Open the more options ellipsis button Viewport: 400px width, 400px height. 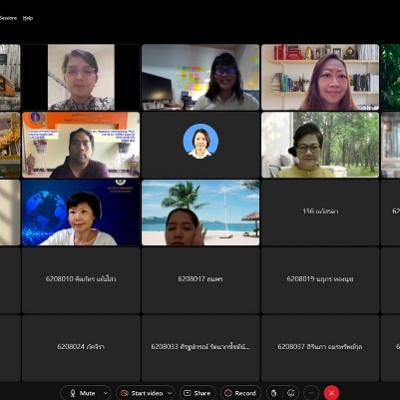tap(311, 393)
